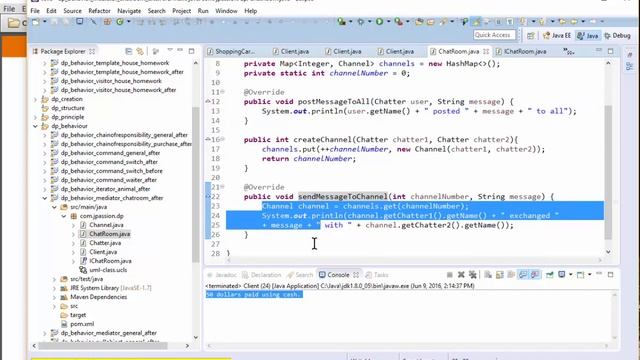The image size is (640, 360).
Task: Switch to the Declaration tab
Action: pos(262,275)
